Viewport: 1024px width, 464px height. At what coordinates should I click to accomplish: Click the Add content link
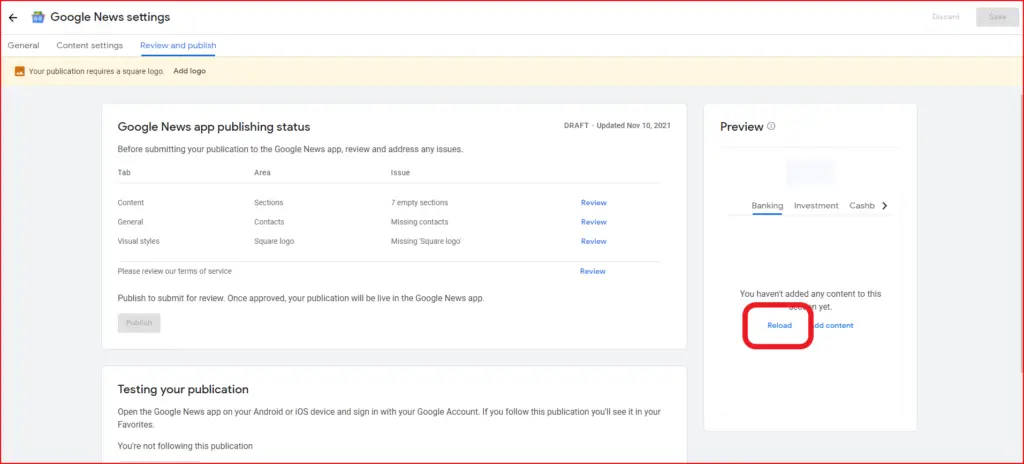click(832, 325)
